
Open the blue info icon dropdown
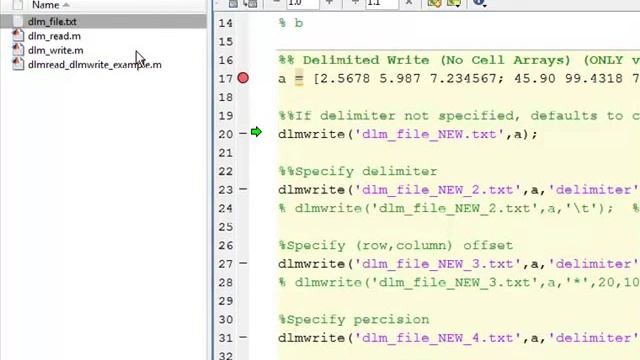[479, 3]
